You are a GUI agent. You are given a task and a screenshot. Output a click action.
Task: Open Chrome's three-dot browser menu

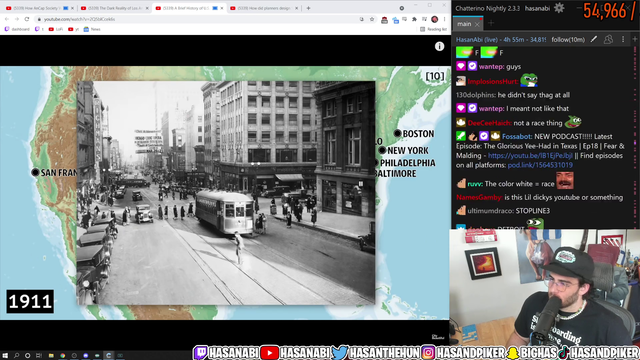(444, 19)
